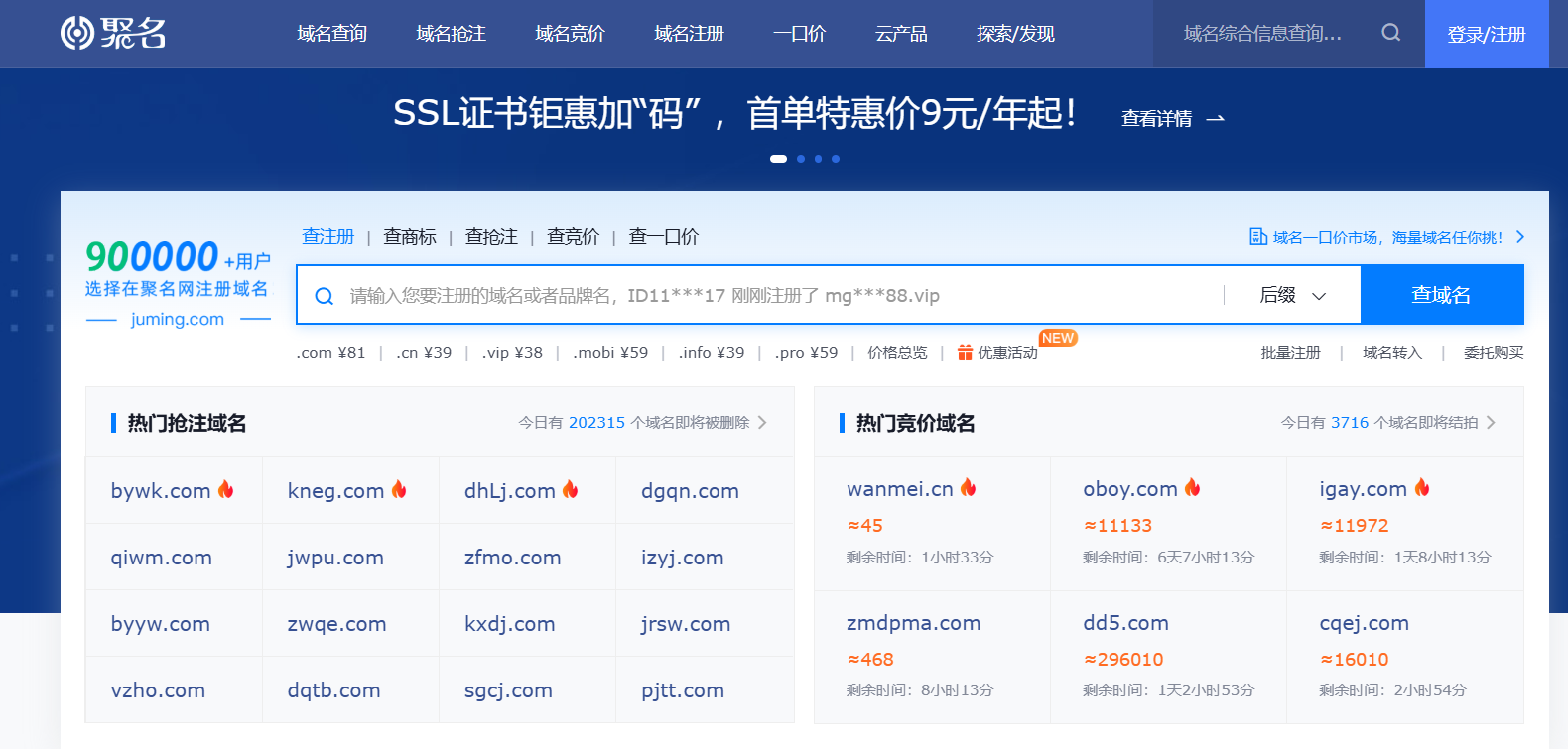Click the 3716 ending auctions count
Screen dimensions: 1568x749
1350,423
